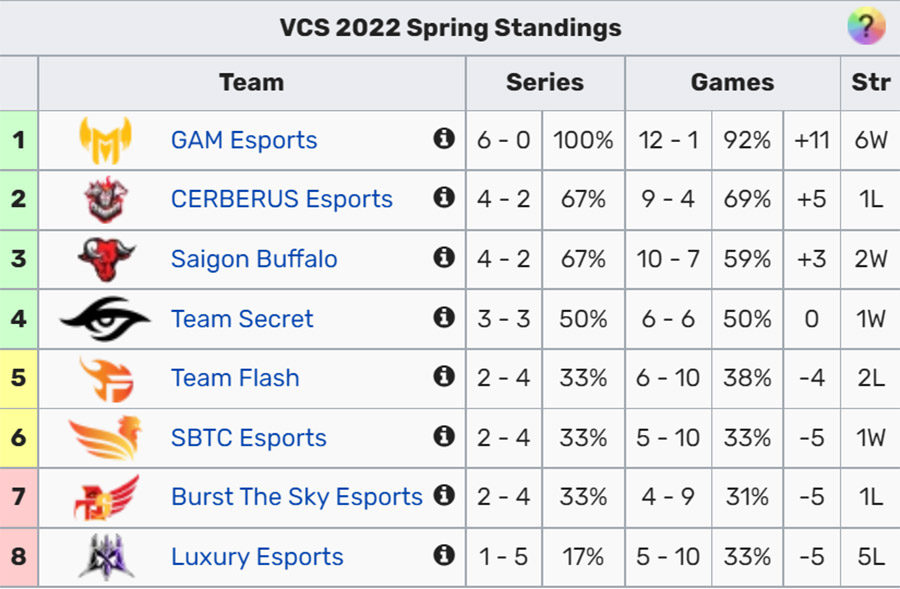Open the CERBERUS Esports link
This screenshot has width=900, height=589.
coord(282,199)
